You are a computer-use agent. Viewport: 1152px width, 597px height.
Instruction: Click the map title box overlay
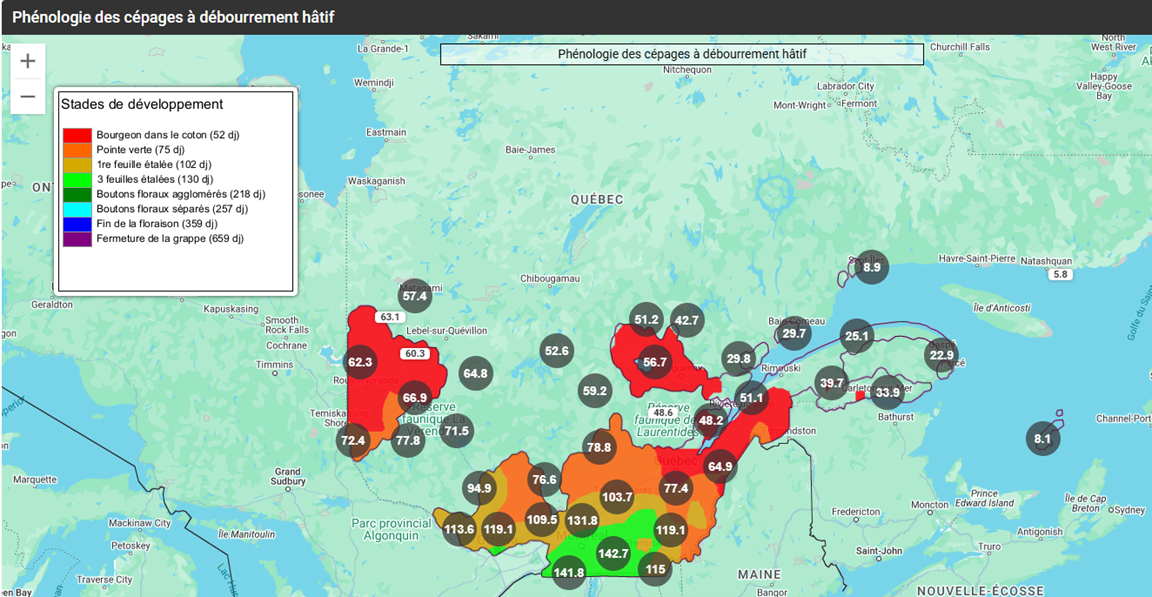point(681,54)
